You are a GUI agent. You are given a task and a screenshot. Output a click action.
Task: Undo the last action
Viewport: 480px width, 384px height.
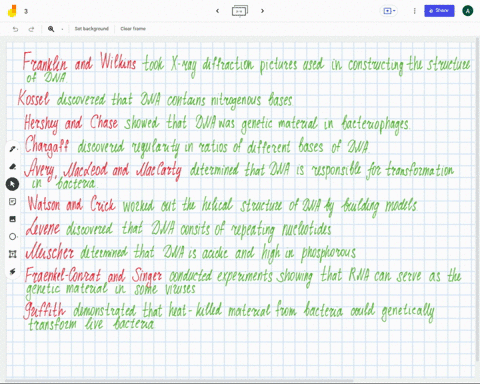[x=15, y=29]
